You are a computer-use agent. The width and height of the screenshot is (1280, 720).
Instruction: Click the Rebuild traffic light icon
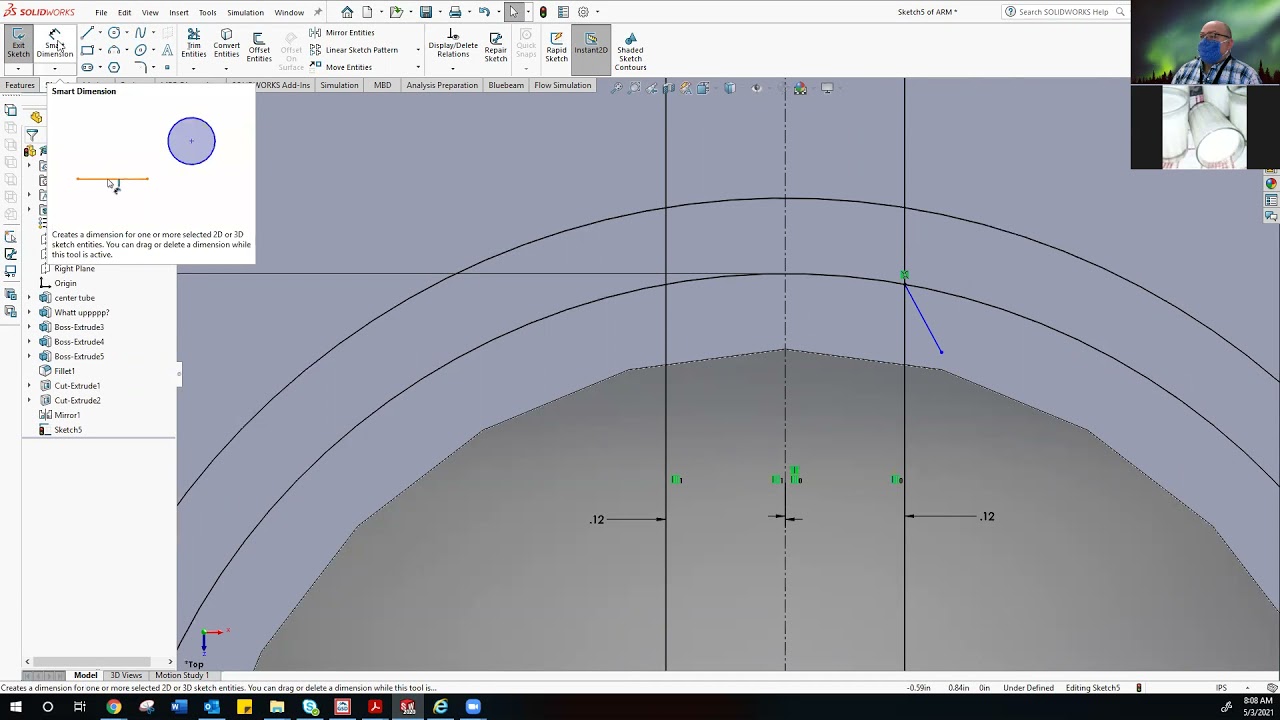point(543,12)
